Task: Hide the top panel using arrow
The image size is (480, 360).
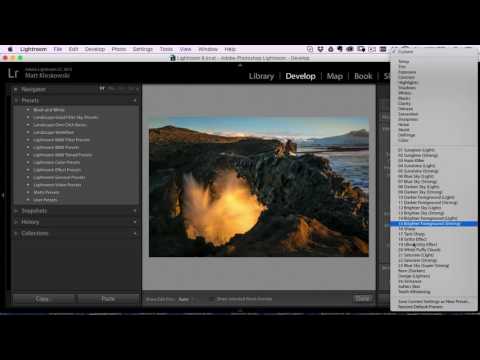Action: (x=240, y=65)
